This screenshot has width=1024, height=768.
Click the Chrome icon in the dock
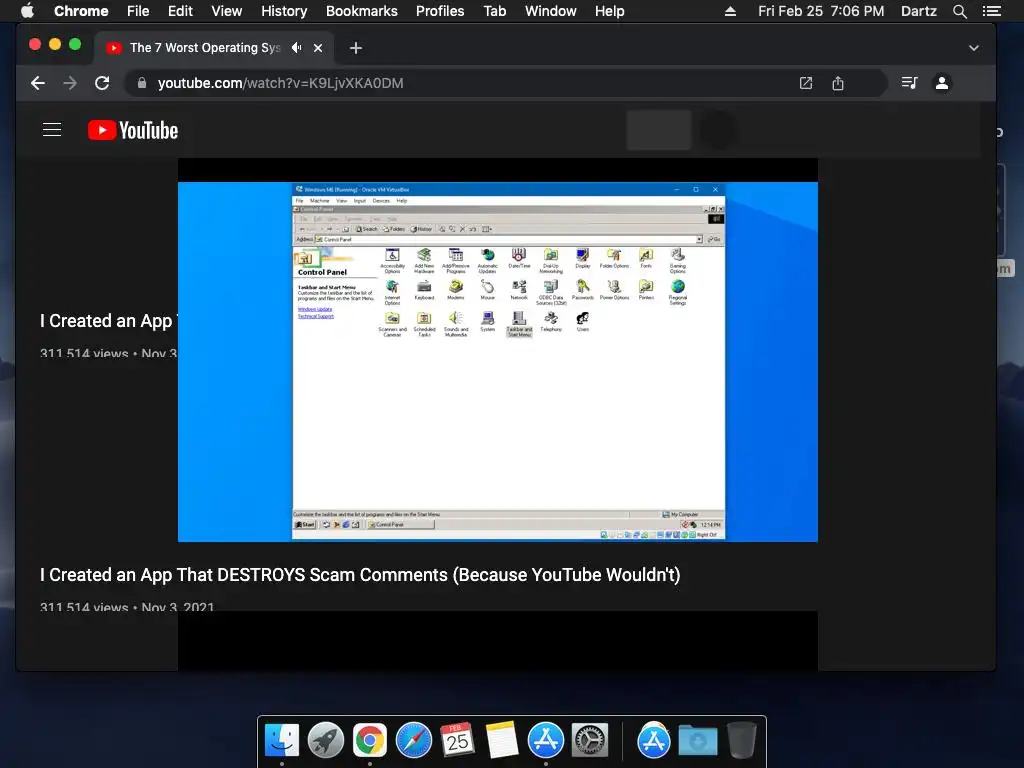[x=370, y=741]
